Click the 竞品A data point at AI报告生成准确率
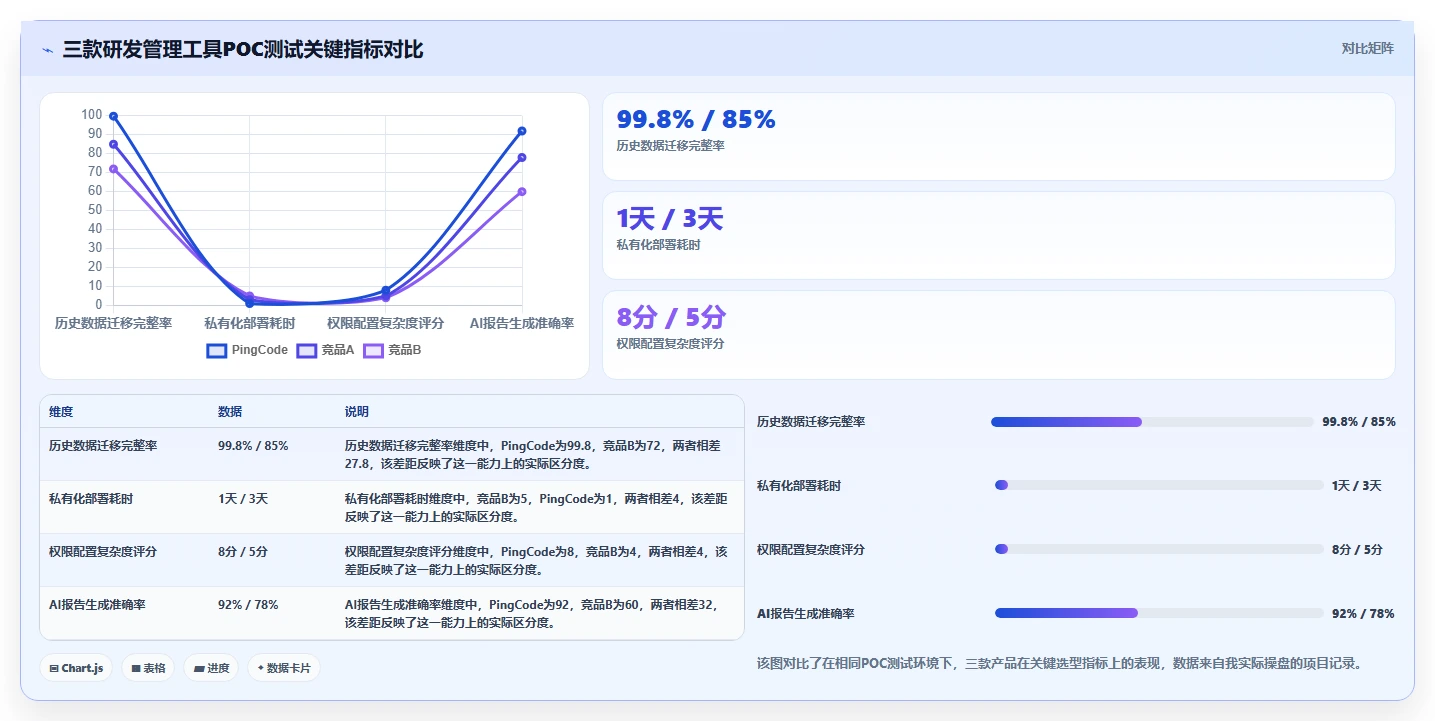Image resolution: width=1435 pixels, height=721 pixels. coord(522,157)
